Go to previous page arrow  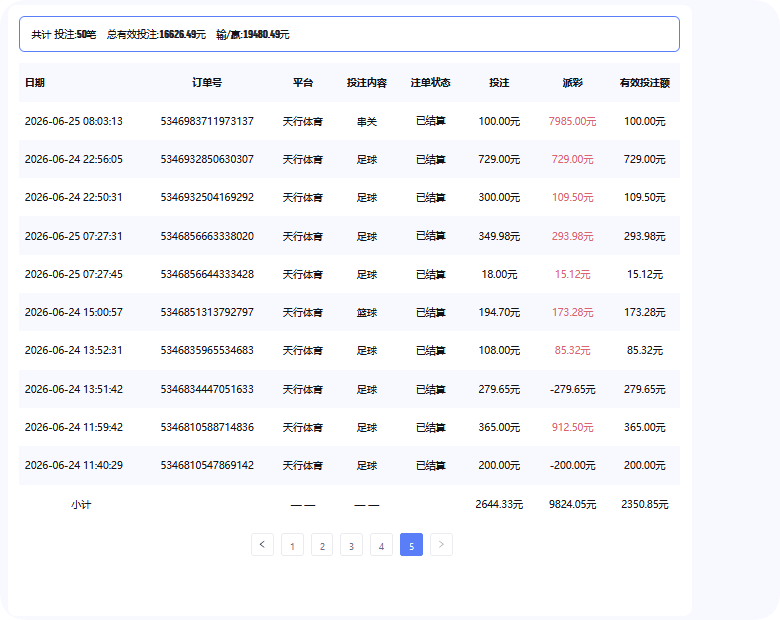click(x=262, y=544)
